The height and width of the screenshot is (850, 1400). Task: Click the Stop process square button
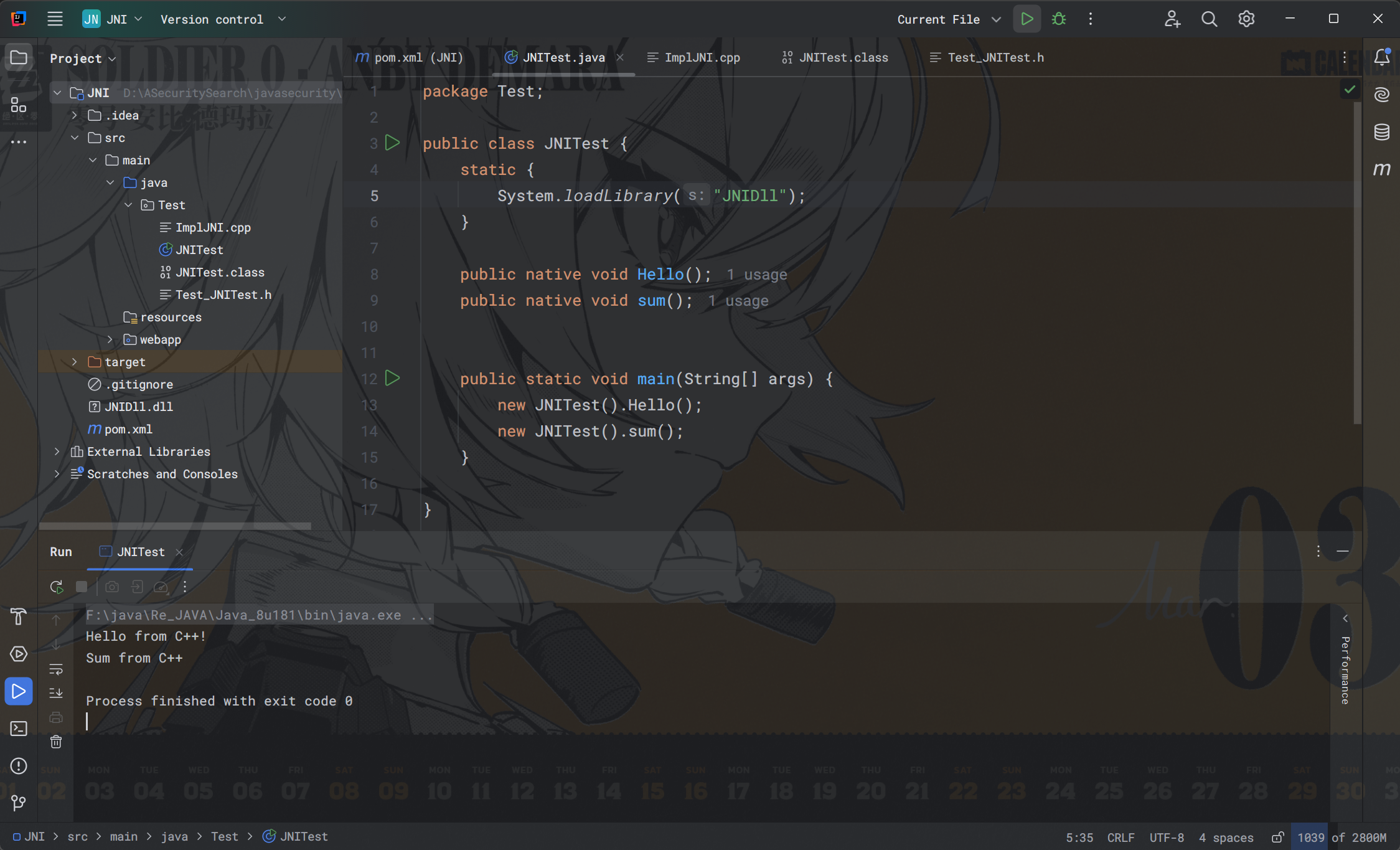(x=82, y=587)
